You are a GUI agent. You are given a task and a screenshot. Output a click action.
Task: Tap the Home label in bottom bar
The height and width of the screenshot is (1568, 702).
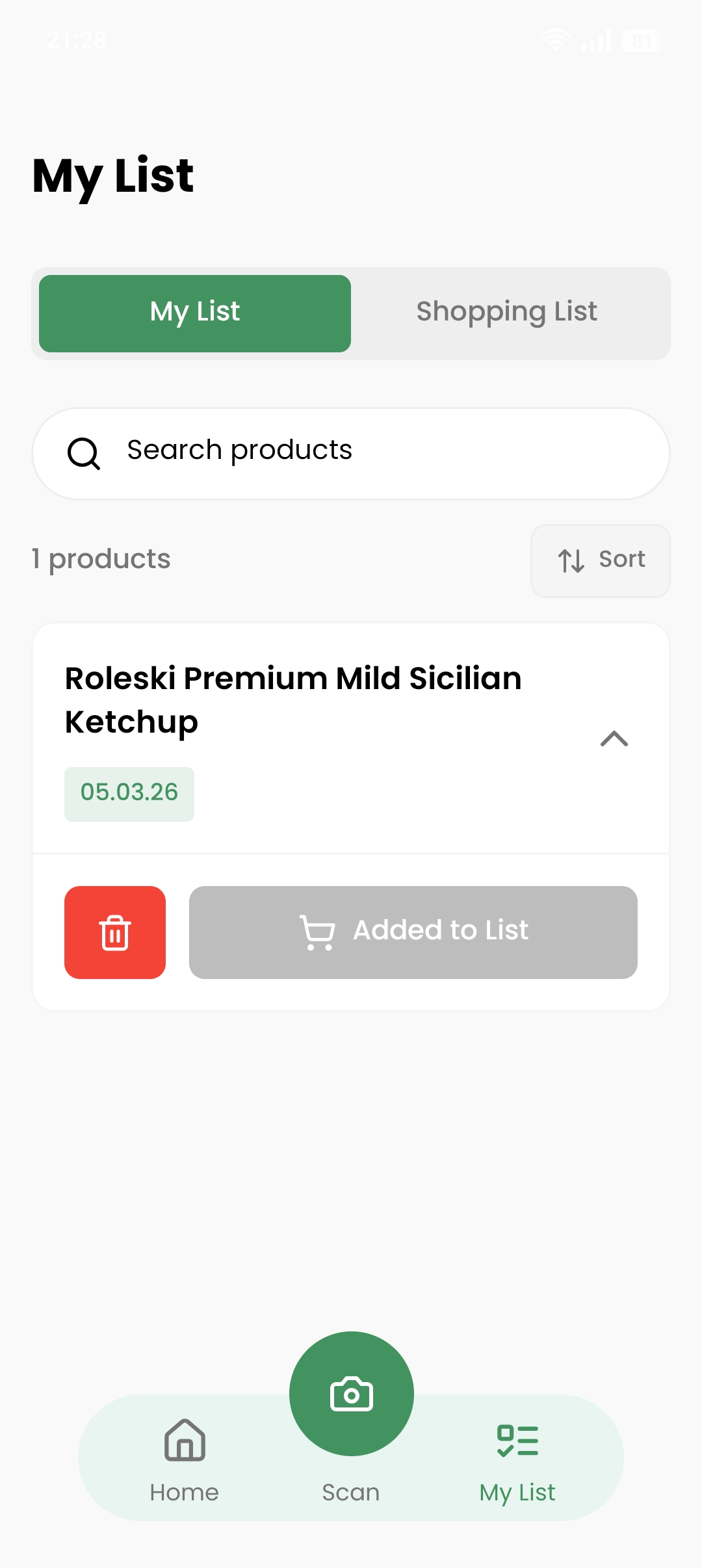(x=185, y=1492)
